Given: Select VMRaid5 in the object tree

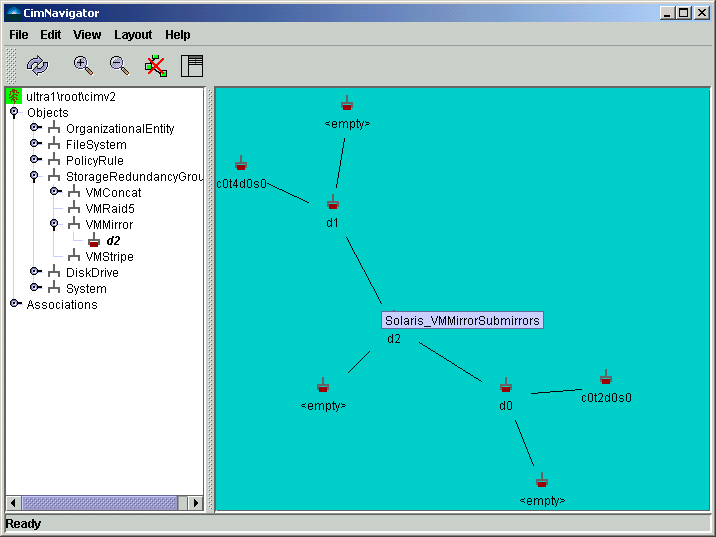Looking at the screenshot, I should (109, 209).
